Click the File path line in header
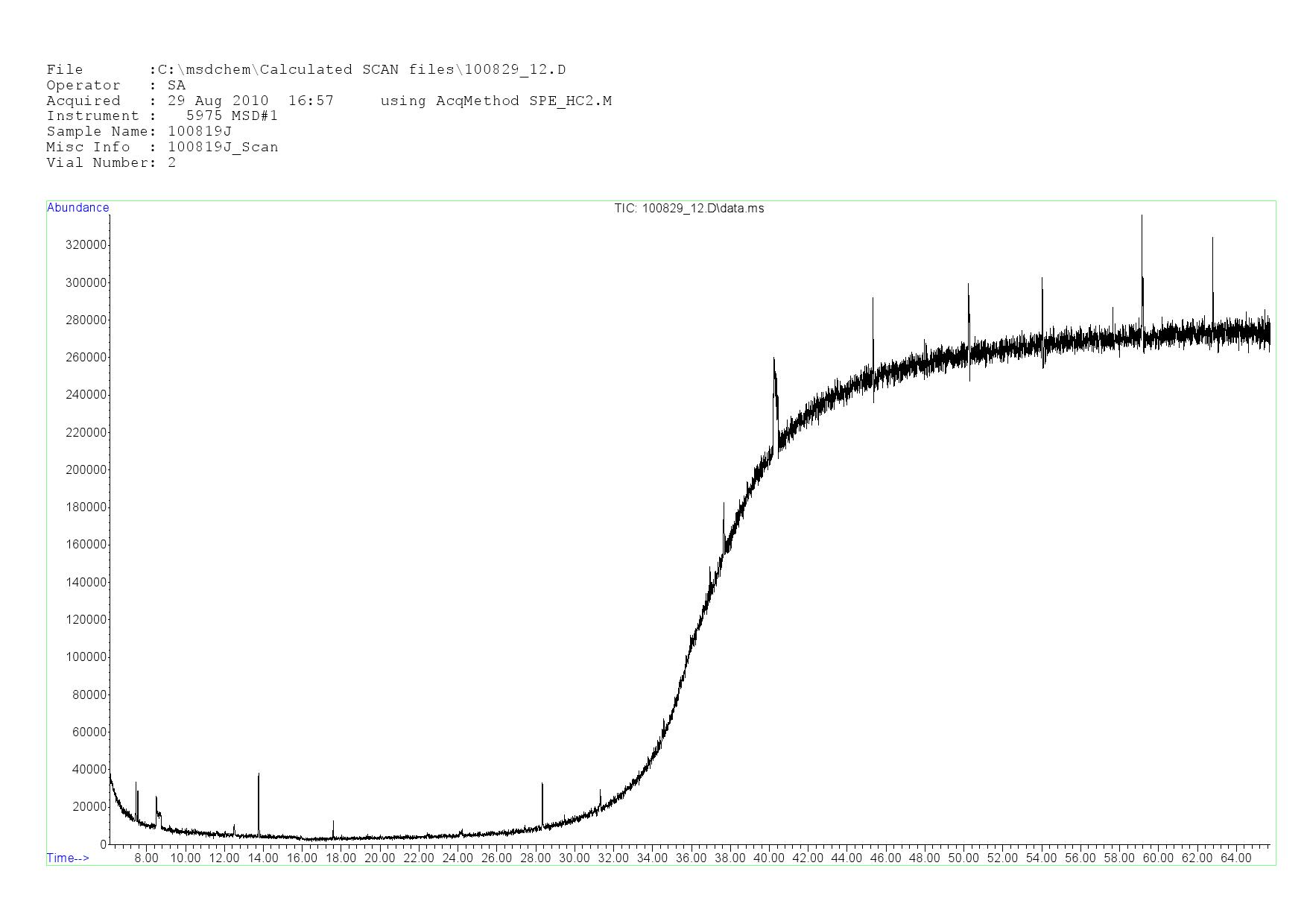This screenshot has height=924, width=1307. [x=306, y=70]
